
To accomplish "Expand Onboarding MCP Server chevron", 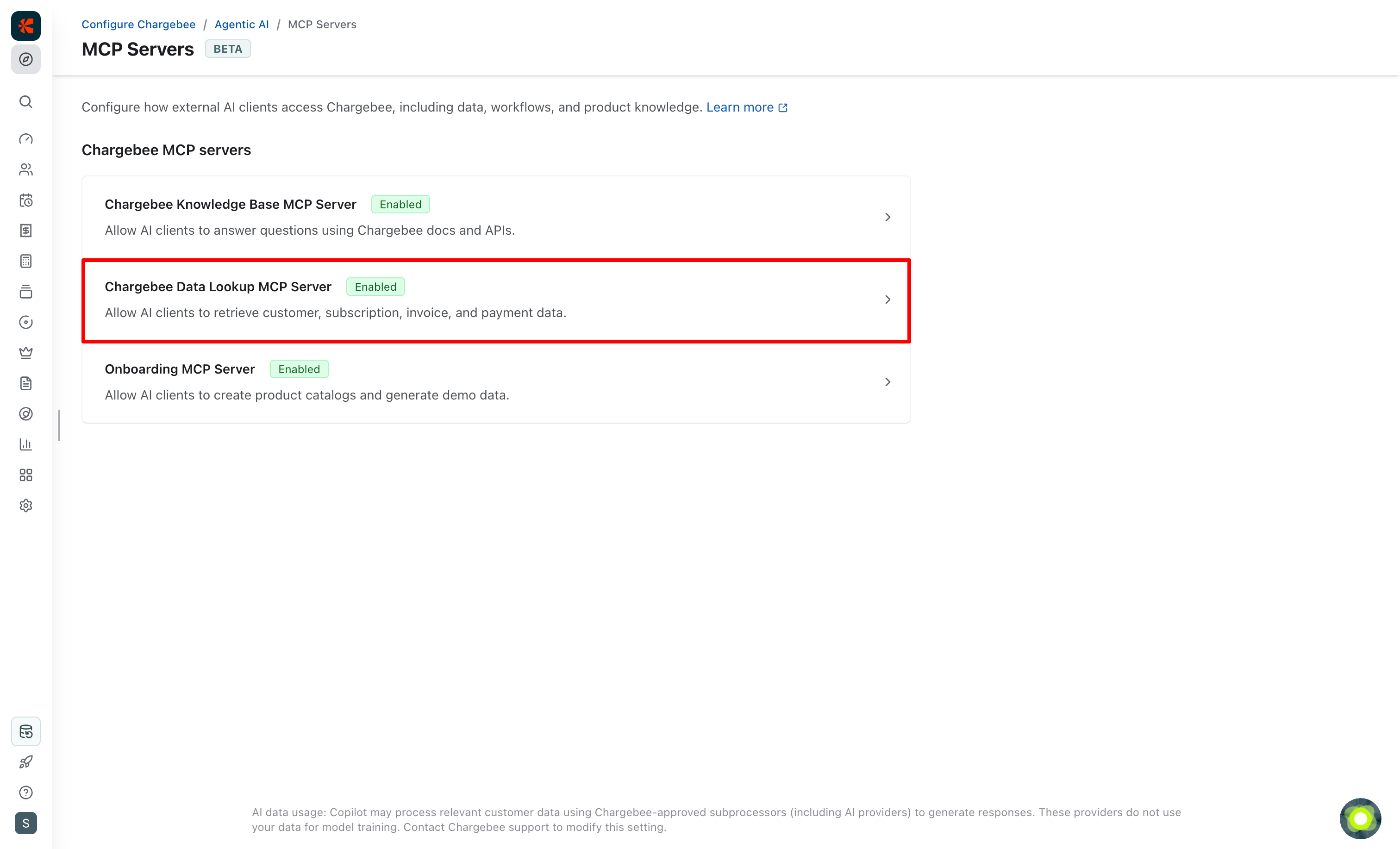I will [887, 382].
